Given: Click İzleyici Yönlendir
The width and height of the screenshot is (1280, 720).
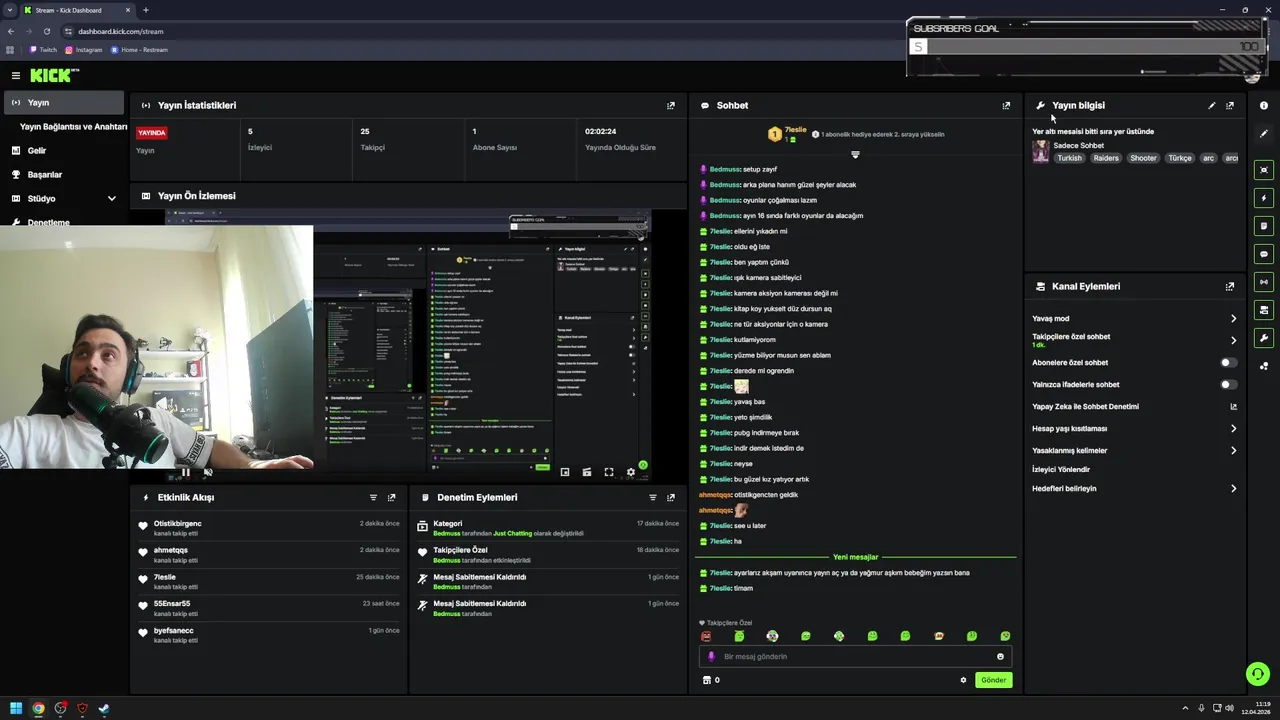Looking at the screenshot, I should click(1061, 469).
